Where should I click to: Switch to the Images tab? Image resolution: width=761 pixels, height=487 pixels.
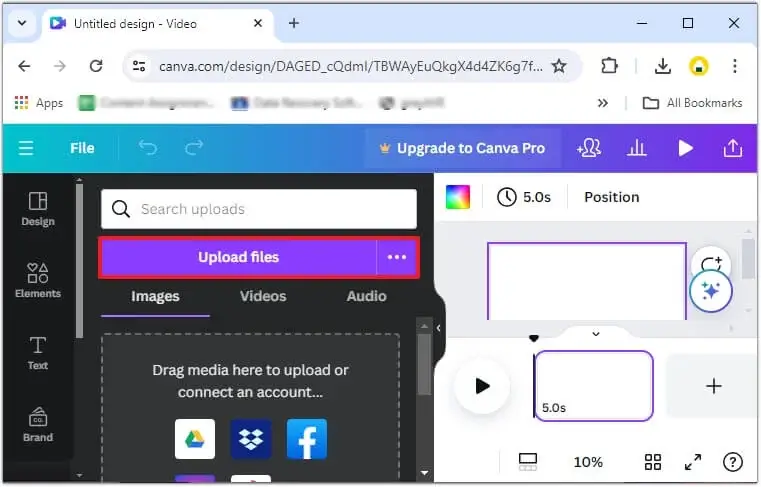pos(155,296)
